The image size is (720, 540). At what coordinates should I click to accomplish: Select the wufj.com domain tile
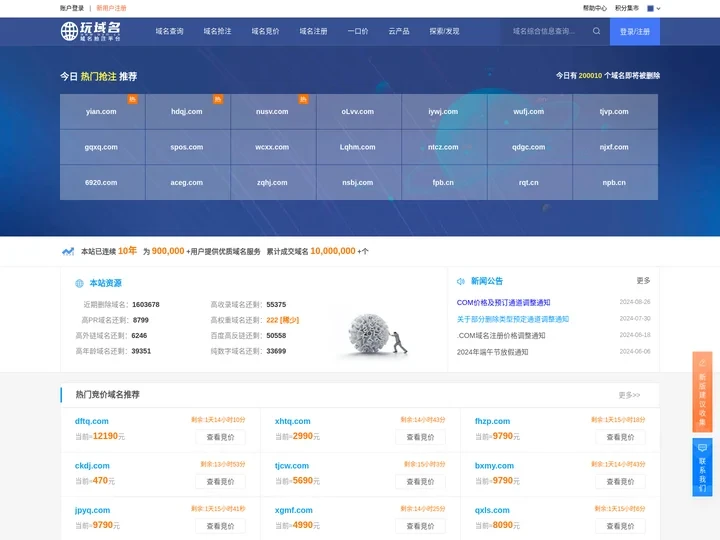tap(529, 112)
